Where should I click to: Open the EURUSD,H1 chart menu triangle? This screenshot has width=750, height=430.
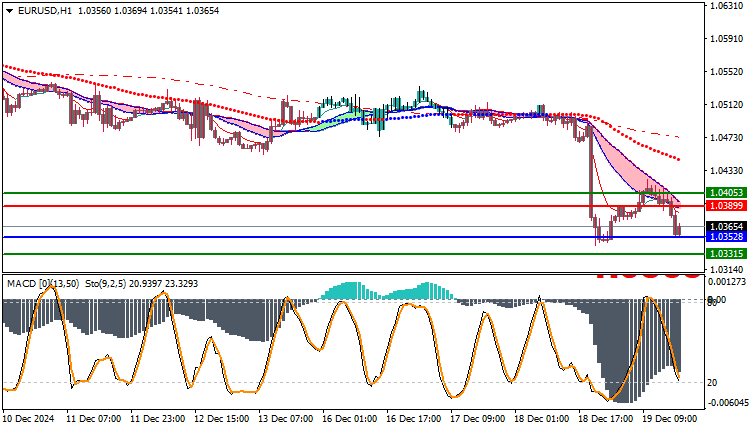[10, 11]
